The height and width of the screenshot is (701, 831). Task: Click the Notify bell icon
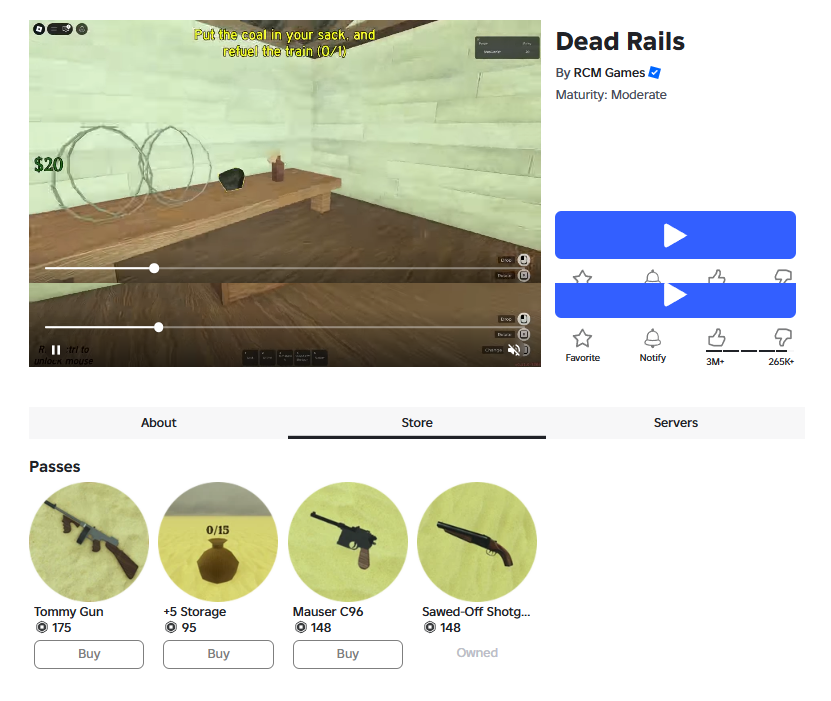(x=652, y=338)
